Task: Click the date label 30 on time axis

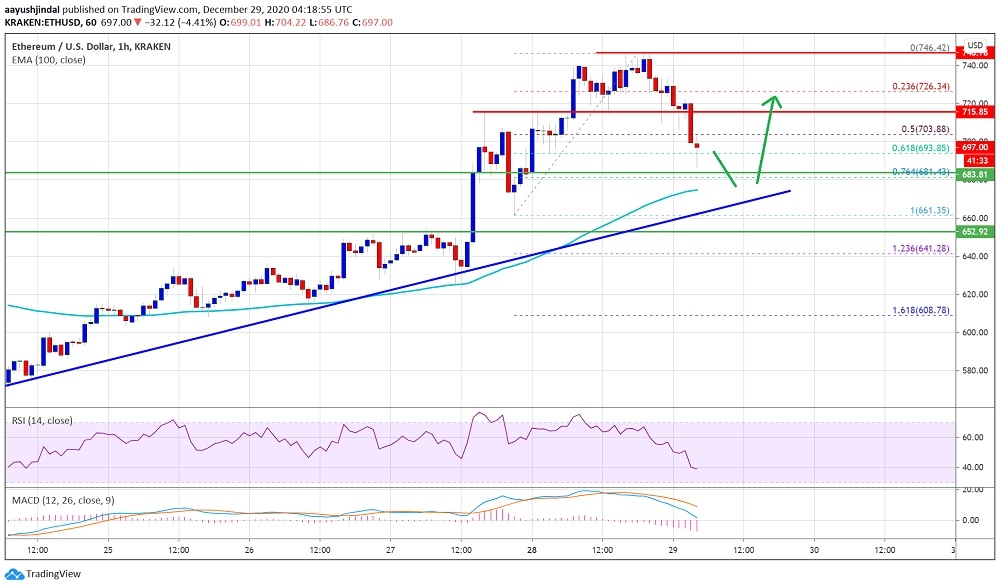Action: 814,550
